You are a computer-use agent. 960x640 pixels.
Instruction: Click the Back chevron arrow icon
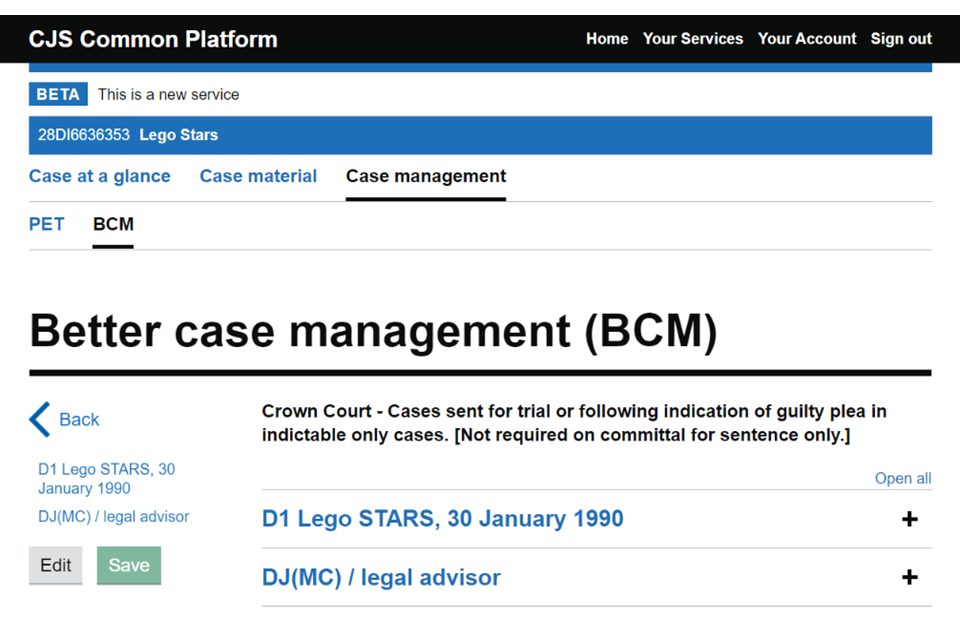click(40, 420)
